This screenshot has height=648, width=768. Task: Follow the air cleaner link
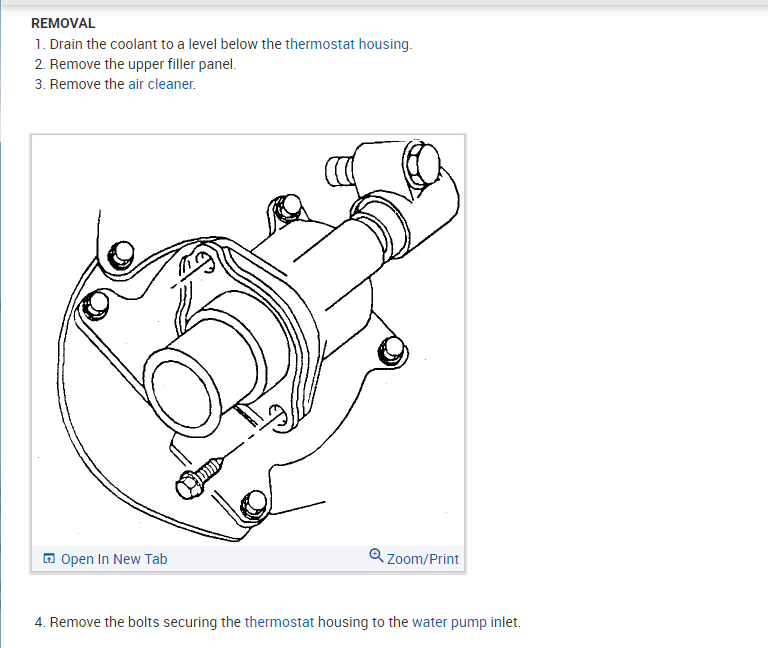(161, 84)
